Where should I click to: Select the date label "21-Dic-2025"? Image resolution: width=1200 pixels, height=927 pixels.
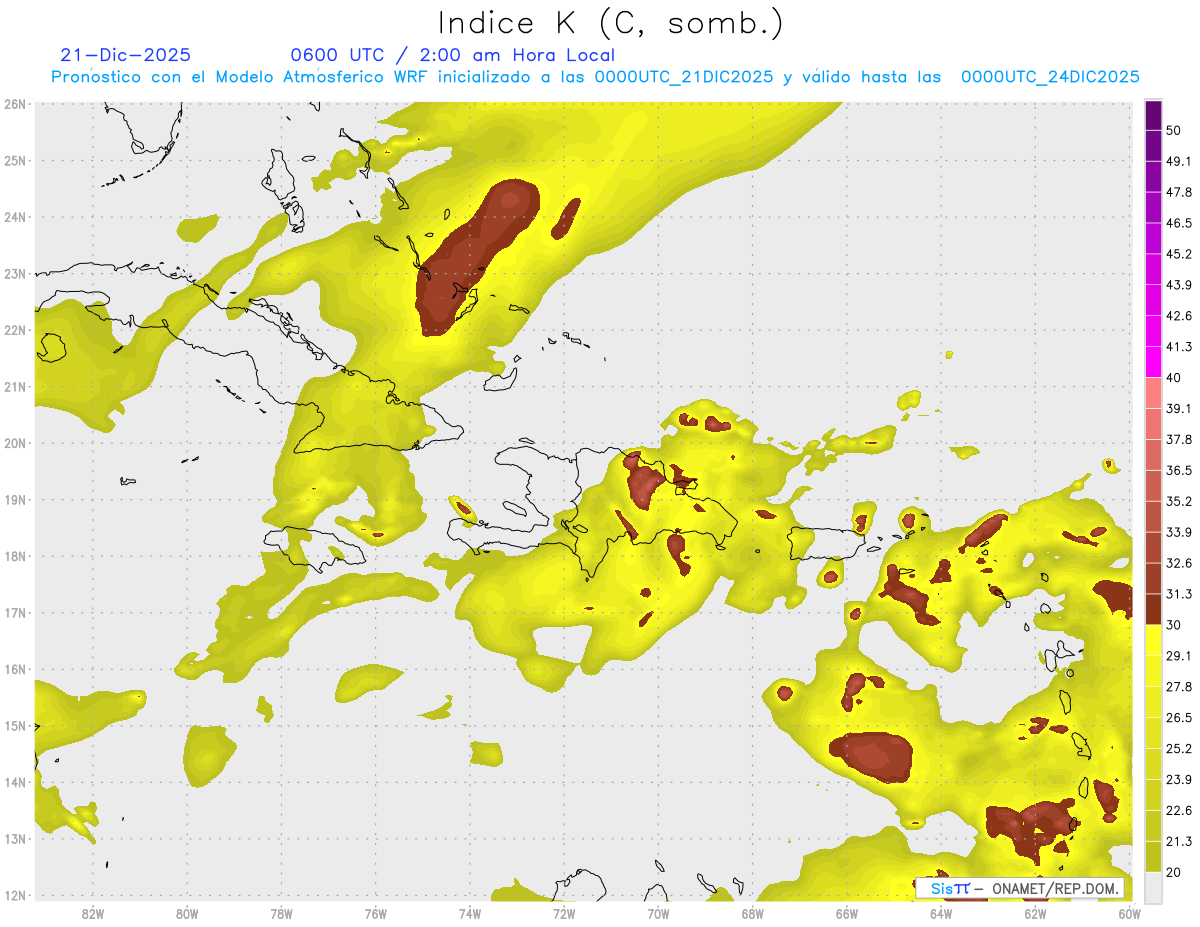coord(125,55)
